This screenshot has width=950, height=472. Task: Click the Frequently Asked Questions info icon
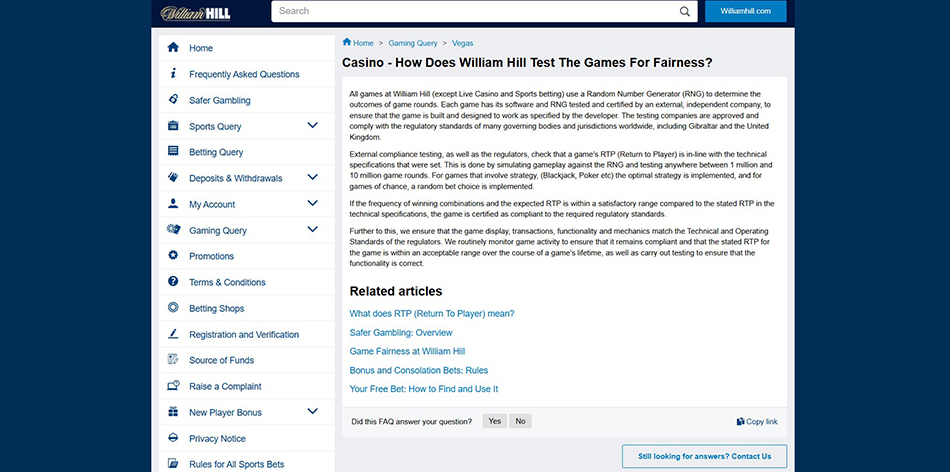173,73
